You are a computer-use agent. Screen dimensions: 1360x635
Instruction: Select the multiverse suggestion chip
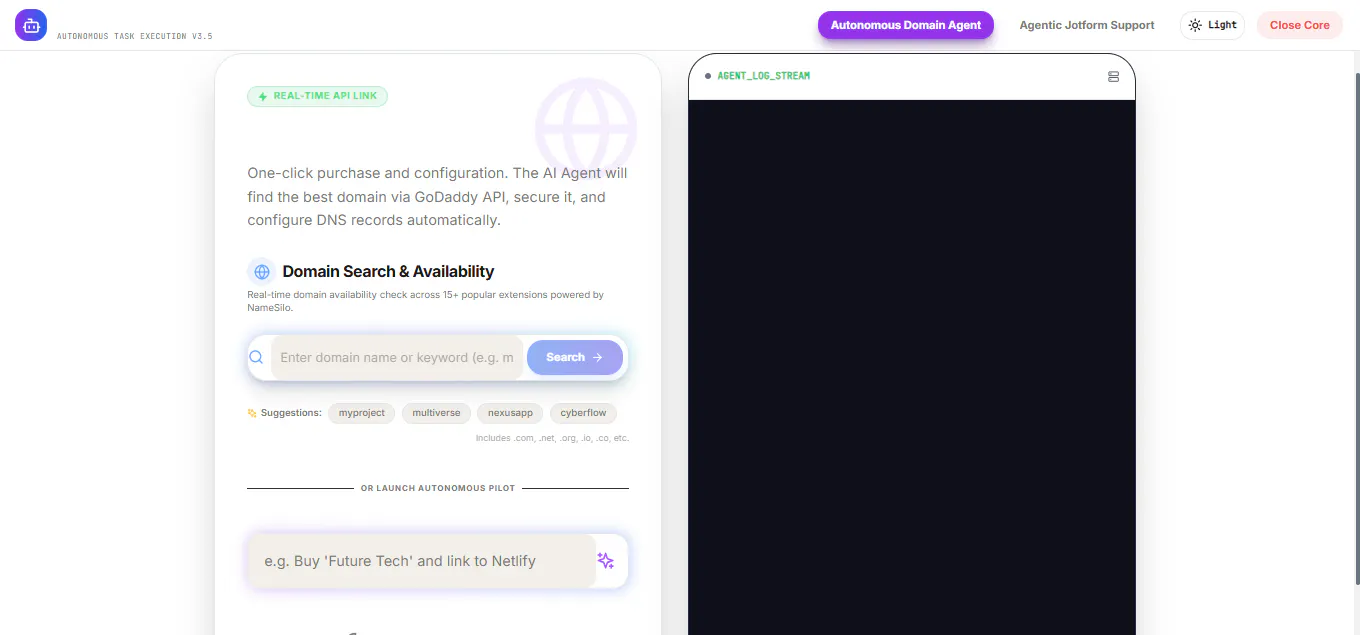(436, 413)
